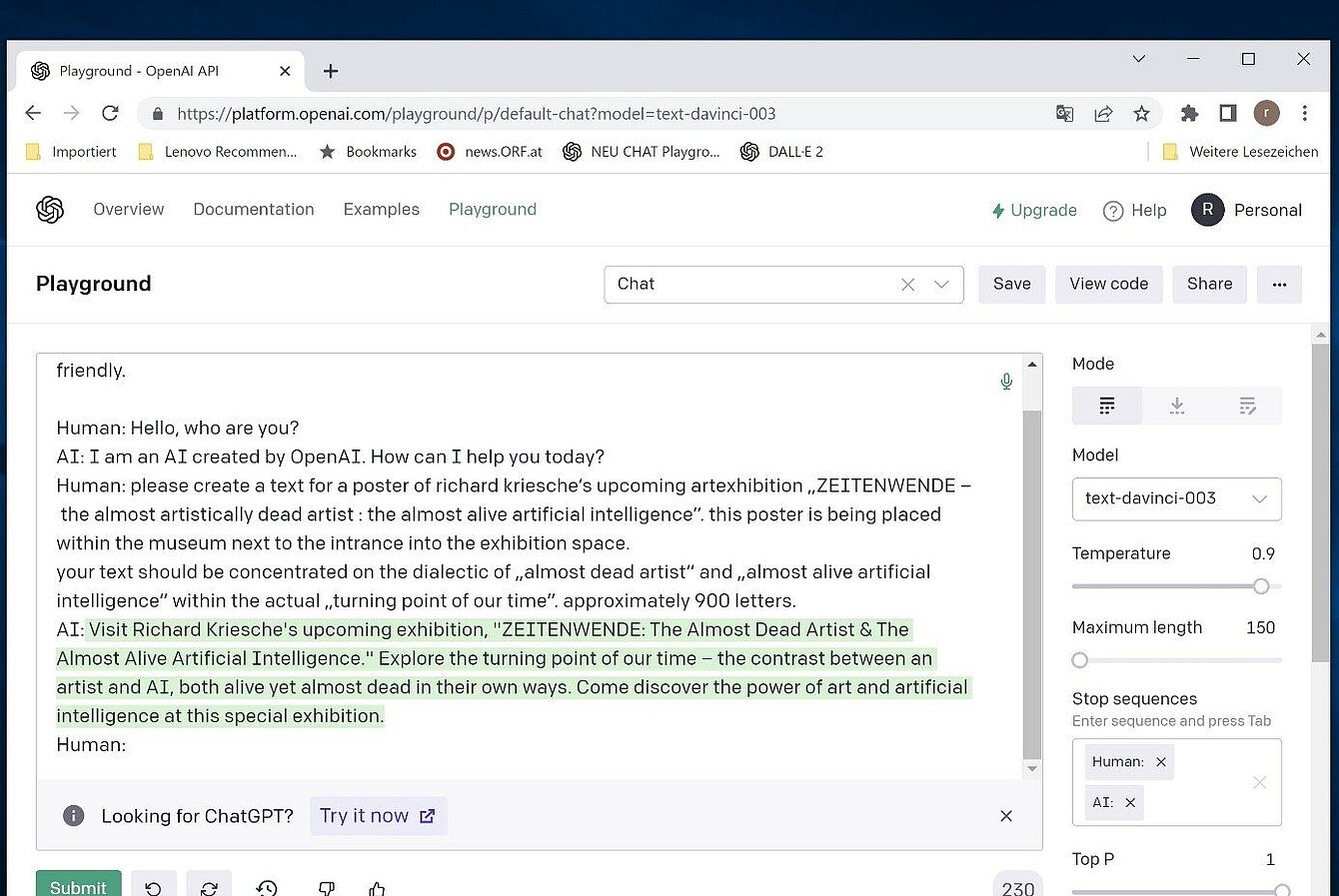Clear all stop sequences
The width and height of the screenshot is (1339, 896).
1259,782
